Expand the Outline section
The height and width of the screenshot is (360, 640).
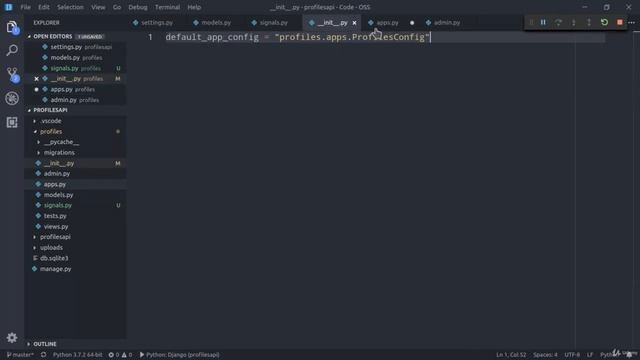pyautogui.click(x=45, y=344)
